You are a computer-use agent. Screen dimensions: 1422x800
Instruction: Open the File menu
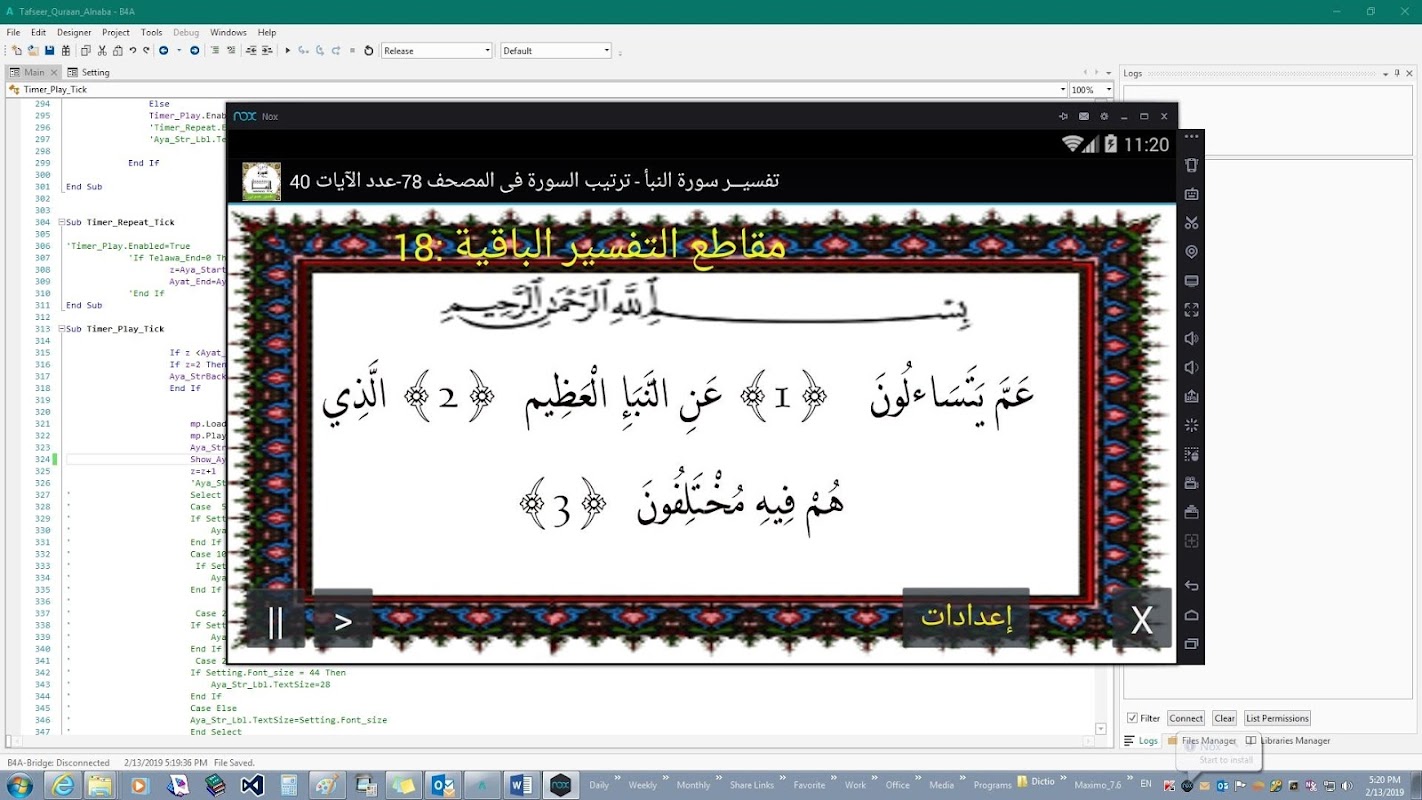pyautogui.click(x=13, y=32)
